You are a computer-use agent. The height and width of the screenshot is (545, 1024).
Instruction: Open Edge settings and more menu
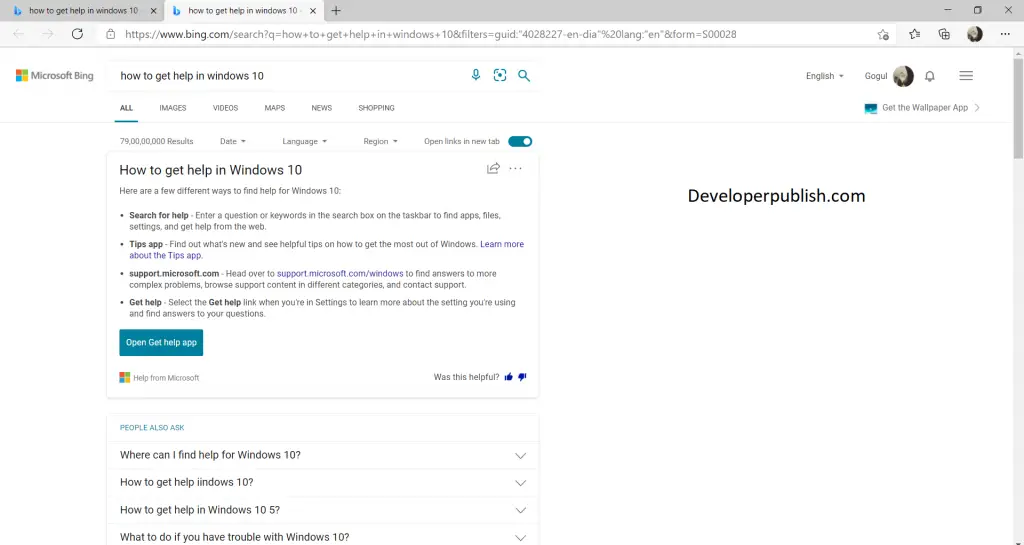[1005, 34]
